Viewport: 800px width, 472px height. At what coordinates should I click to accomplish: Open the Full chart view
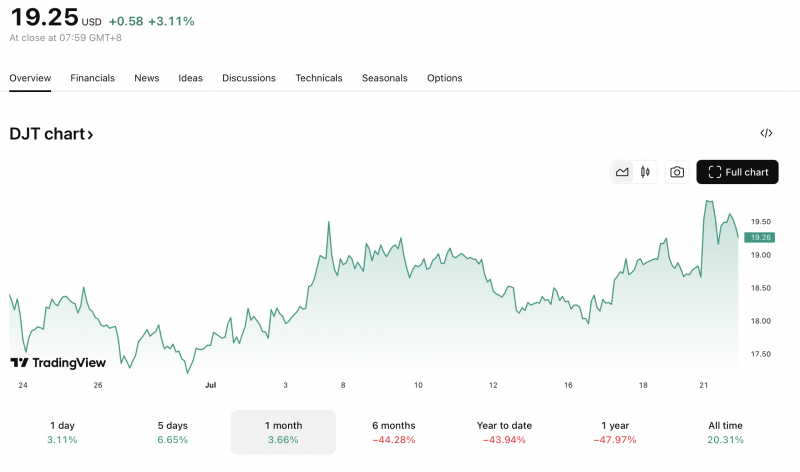coord(737,172)
